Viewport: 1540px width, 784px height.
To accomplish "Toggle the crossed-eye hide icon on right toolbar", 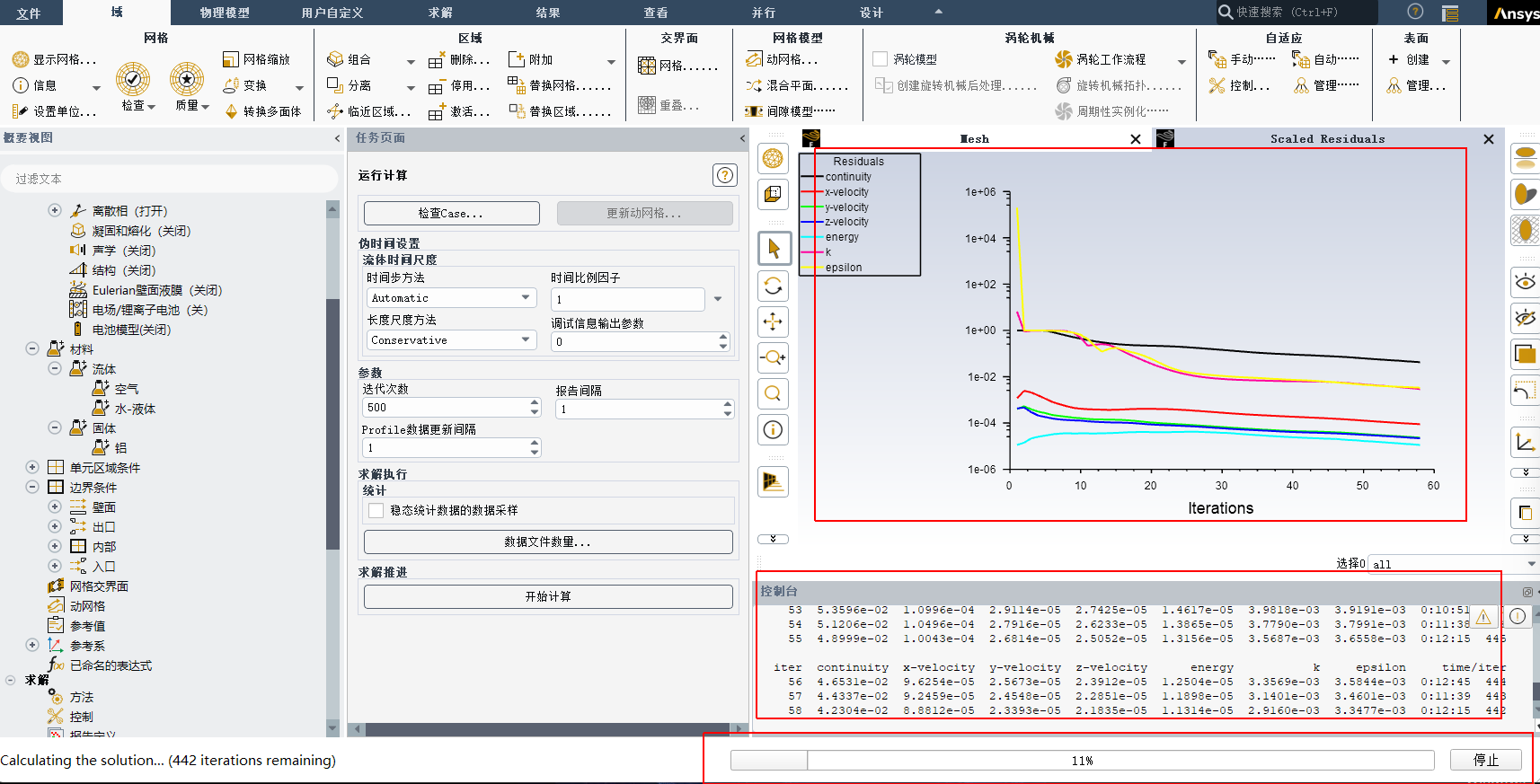I will click(x=1525, y=317).
